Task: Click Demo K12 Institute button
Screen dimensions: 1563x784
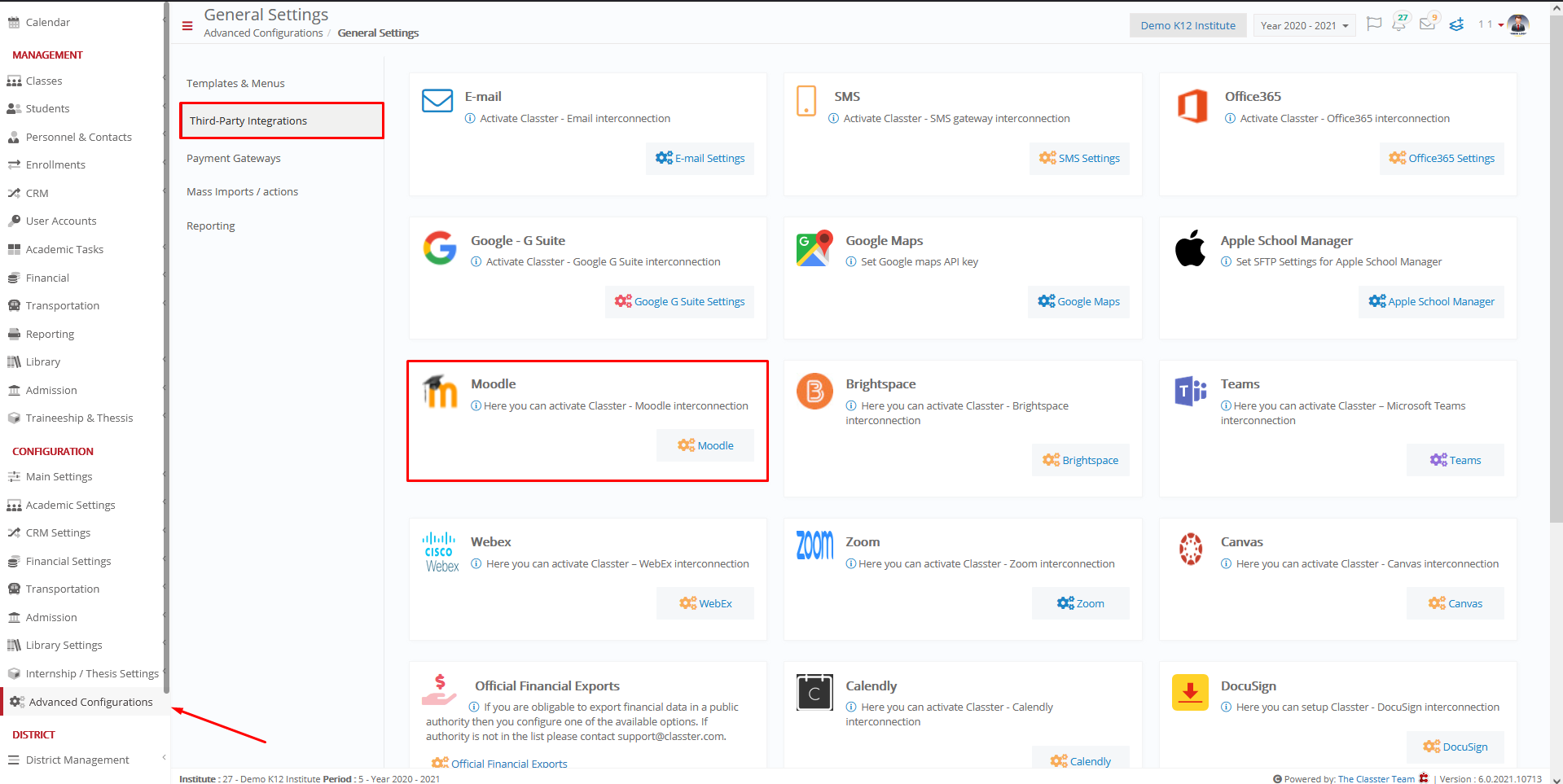Action: click(1188, 25)
